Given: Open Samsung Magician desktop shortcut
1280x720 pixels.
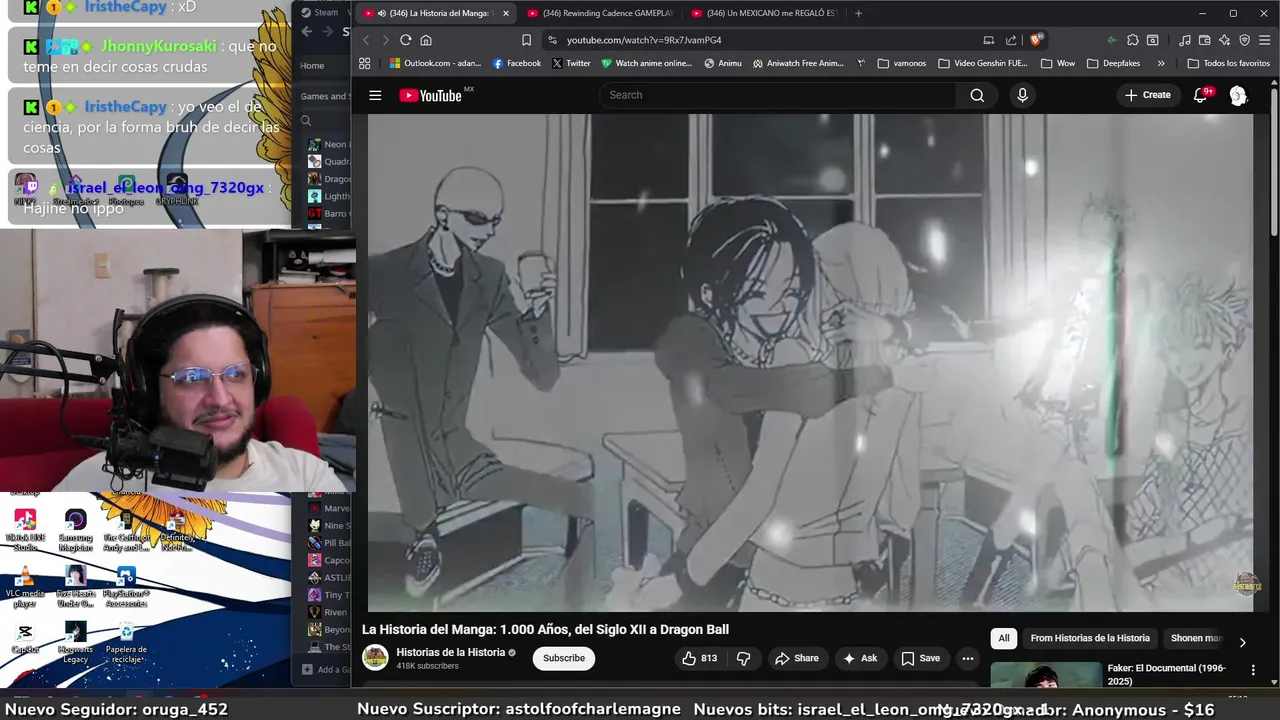Looking at the screenshot, I should pos(75,530).
